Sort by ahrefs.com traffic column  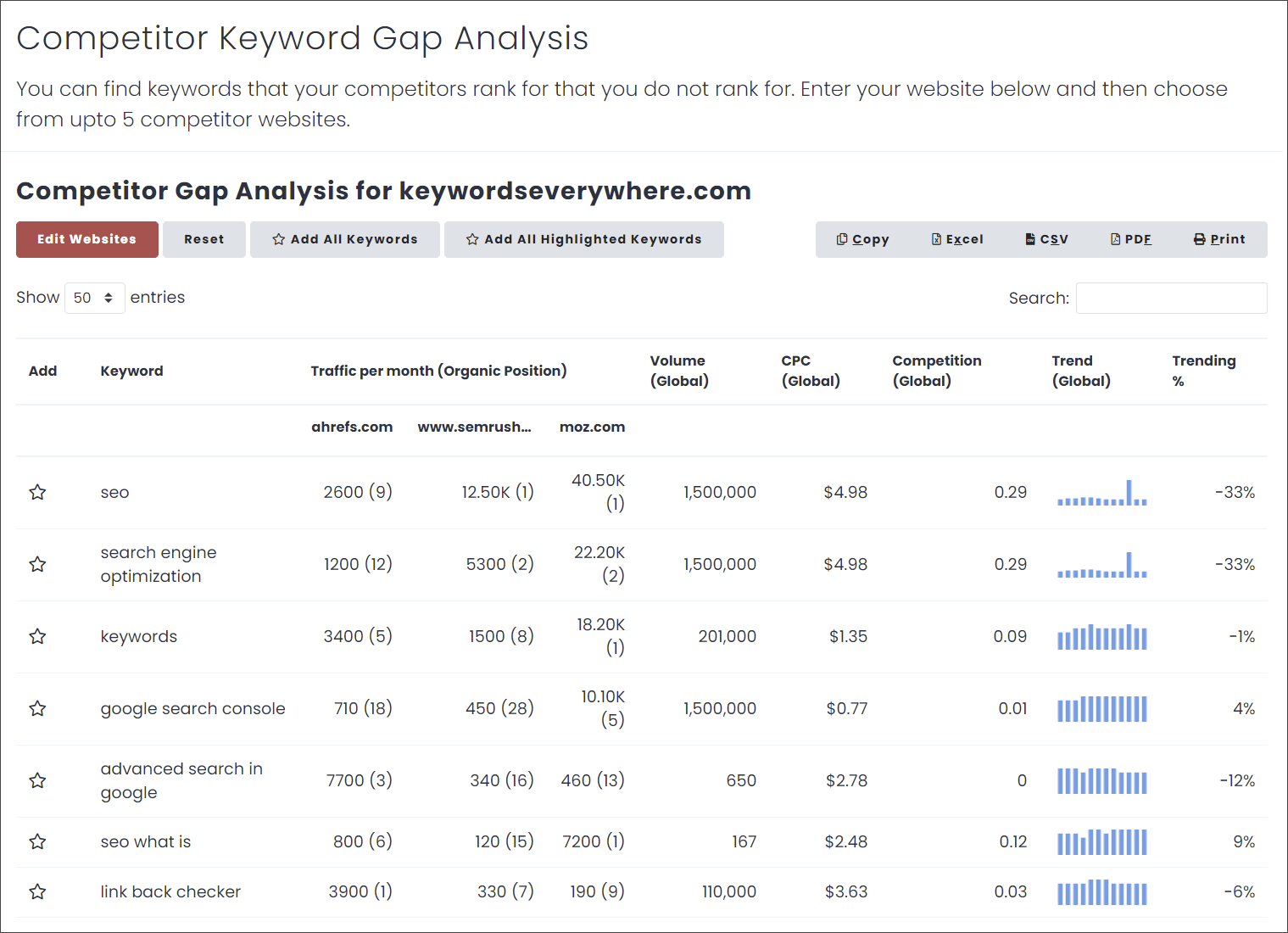pos(352,427)
